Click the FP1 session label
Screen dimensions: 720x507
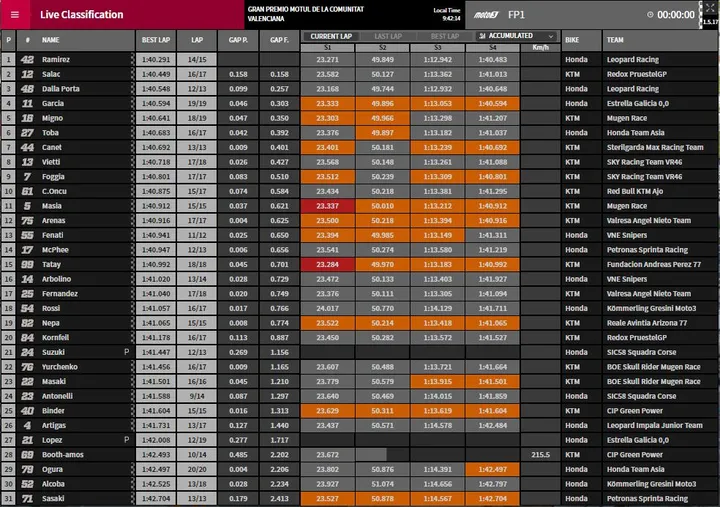click(x=516, y=15)
